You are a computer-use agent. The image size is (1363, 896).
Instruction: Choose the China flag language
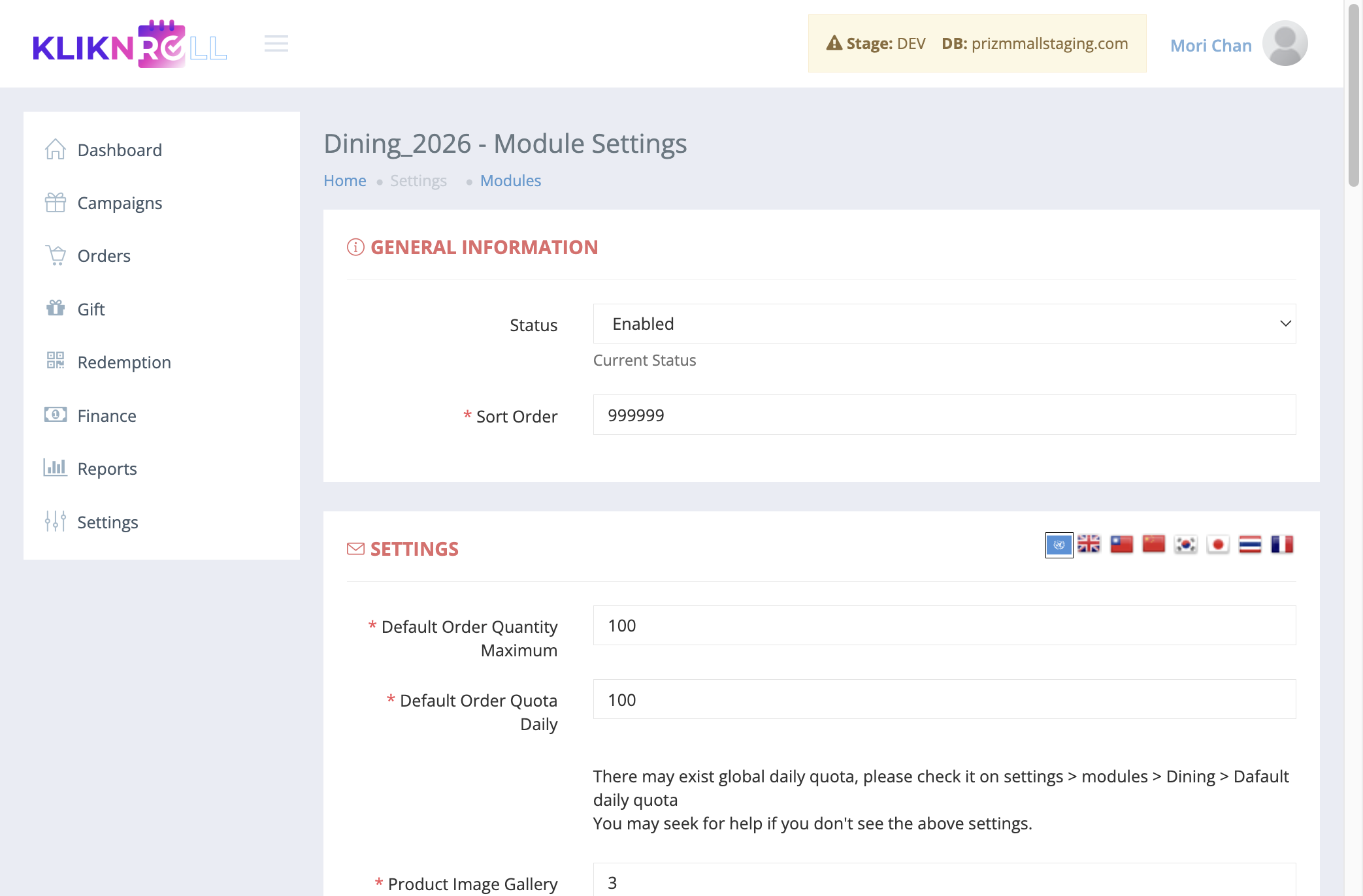[1154, 544]
